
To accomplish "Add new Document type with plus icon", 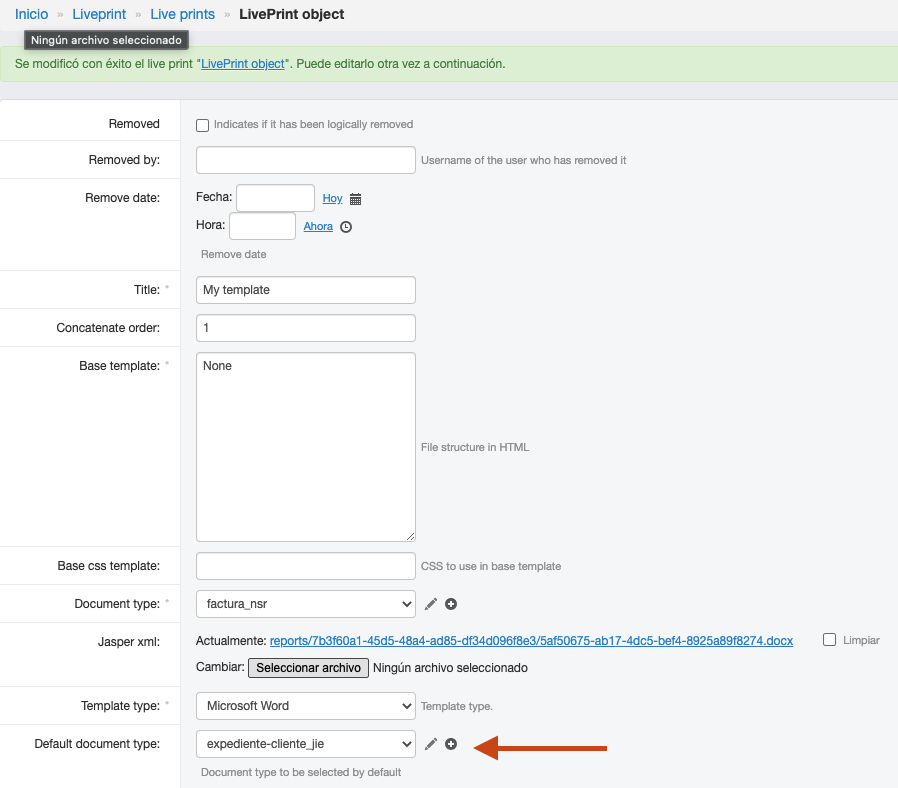I will pos(451,604).
